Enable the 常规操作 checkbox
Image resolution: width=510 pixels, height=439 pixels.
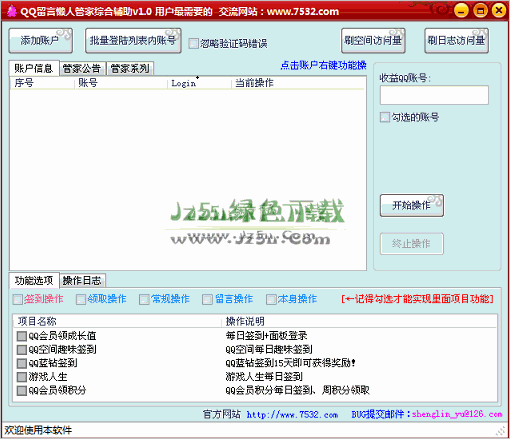click(144, 299)
